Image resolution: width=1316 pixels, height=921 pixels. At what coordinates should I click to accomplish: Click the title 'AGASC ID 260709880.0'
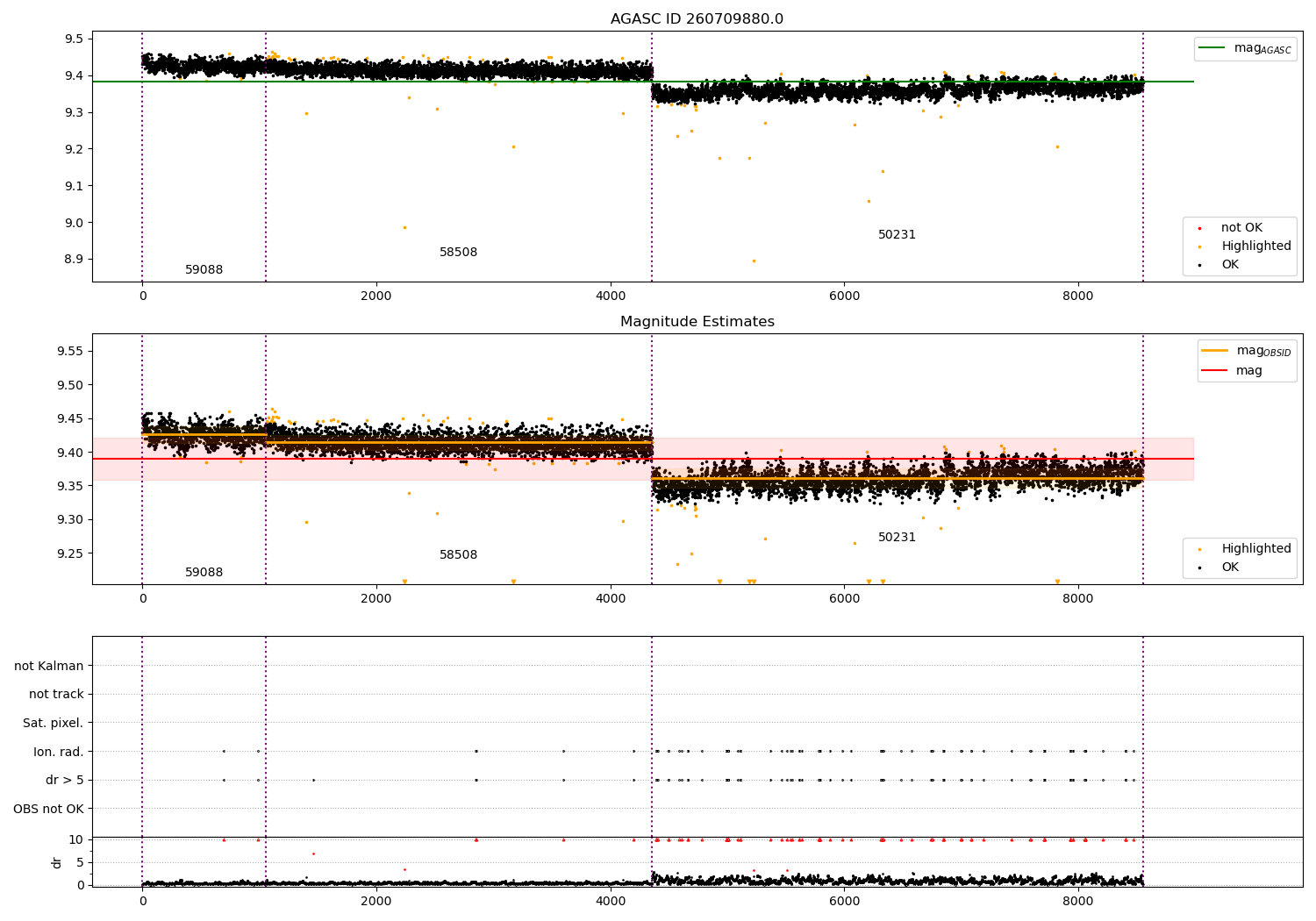697,19
